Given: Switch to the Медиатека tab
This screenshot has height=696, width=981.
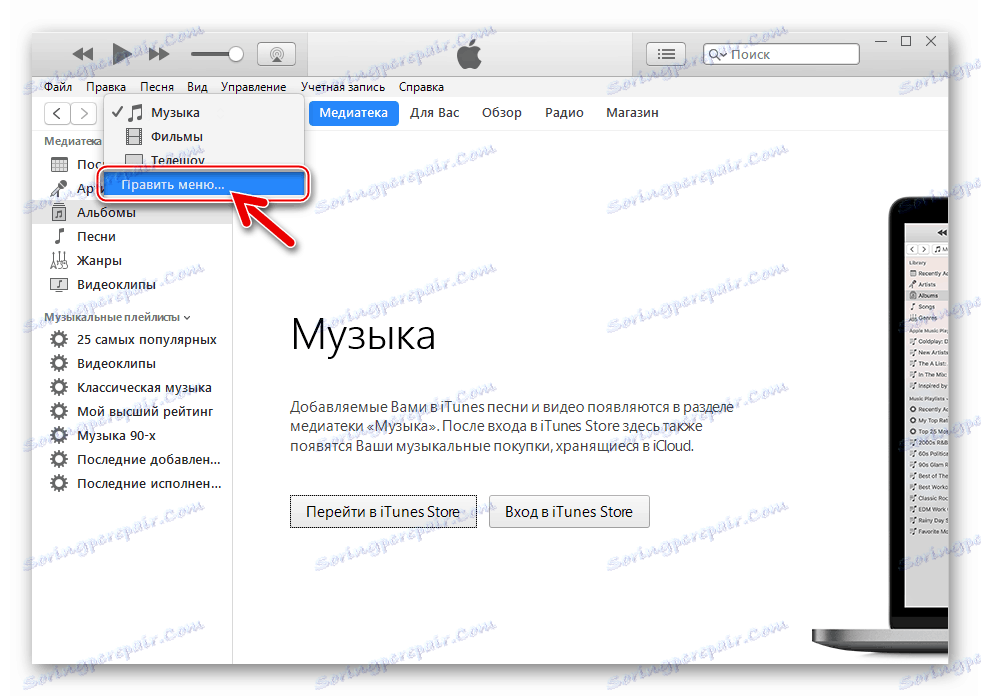Looking at the screenshot, I should [x=353, y=113].
